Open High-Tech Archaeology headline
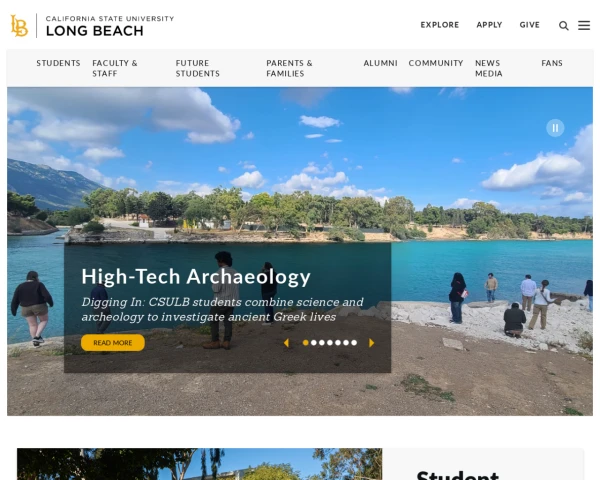This screenshot has width=600, height=480. (196, 276)
